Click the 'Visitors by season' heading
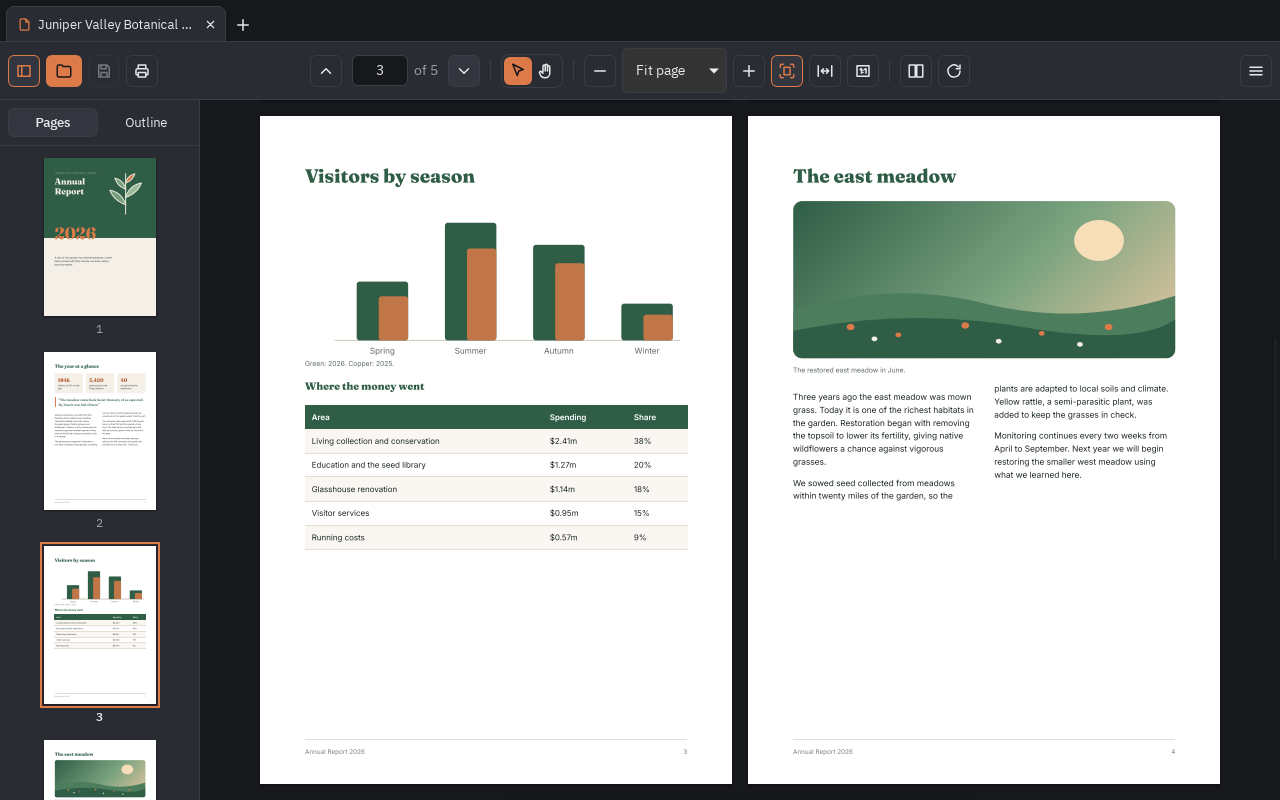 pyautogui.click(x=390, y=177)
